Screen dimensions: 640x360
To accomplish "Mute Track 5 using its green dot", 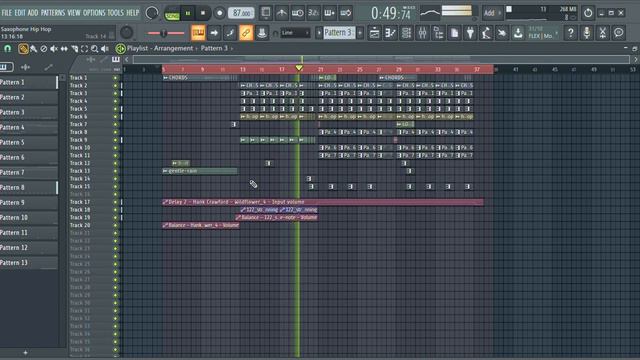I will point(116,109).
